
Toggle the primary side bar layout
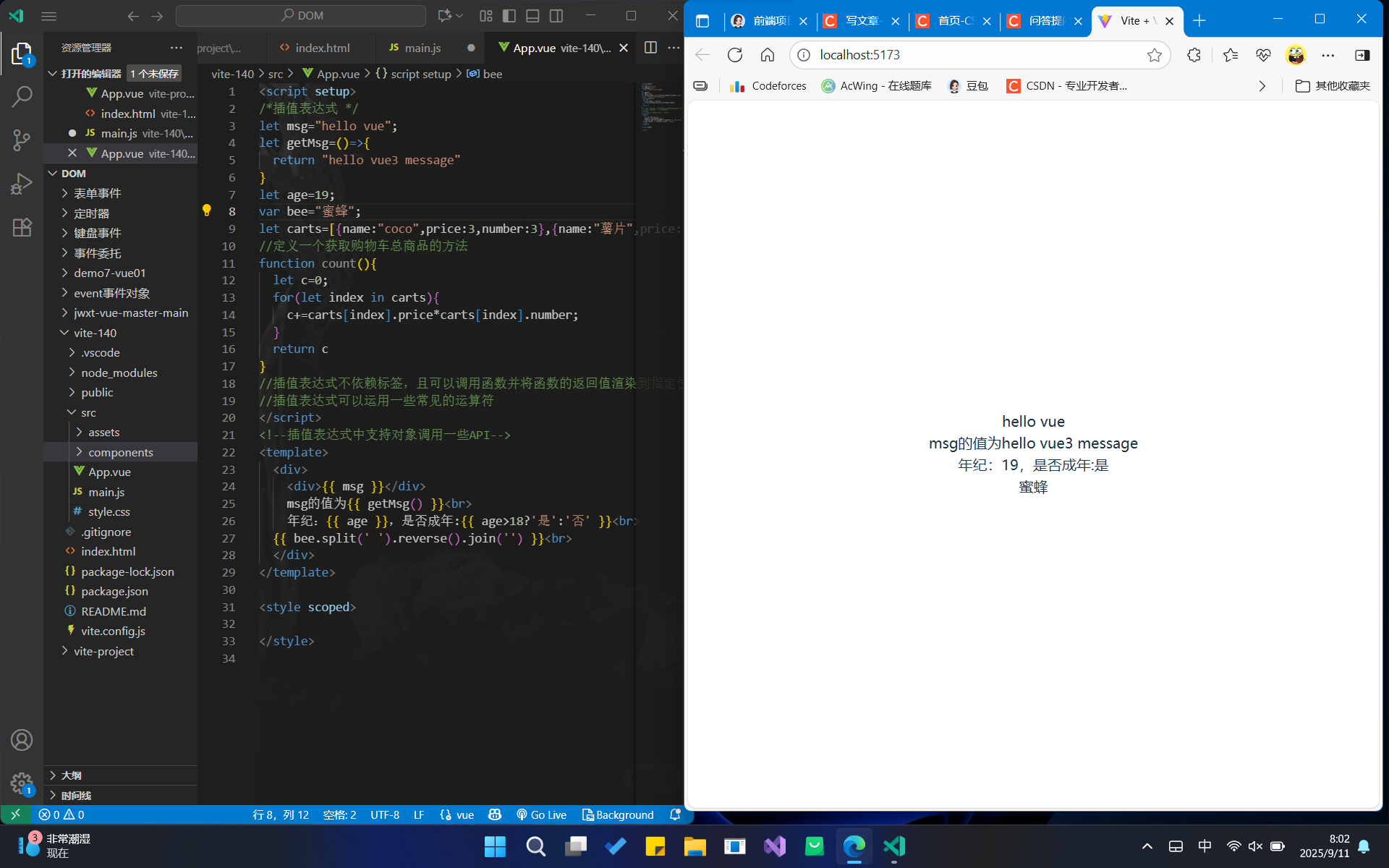pos(509,16)
